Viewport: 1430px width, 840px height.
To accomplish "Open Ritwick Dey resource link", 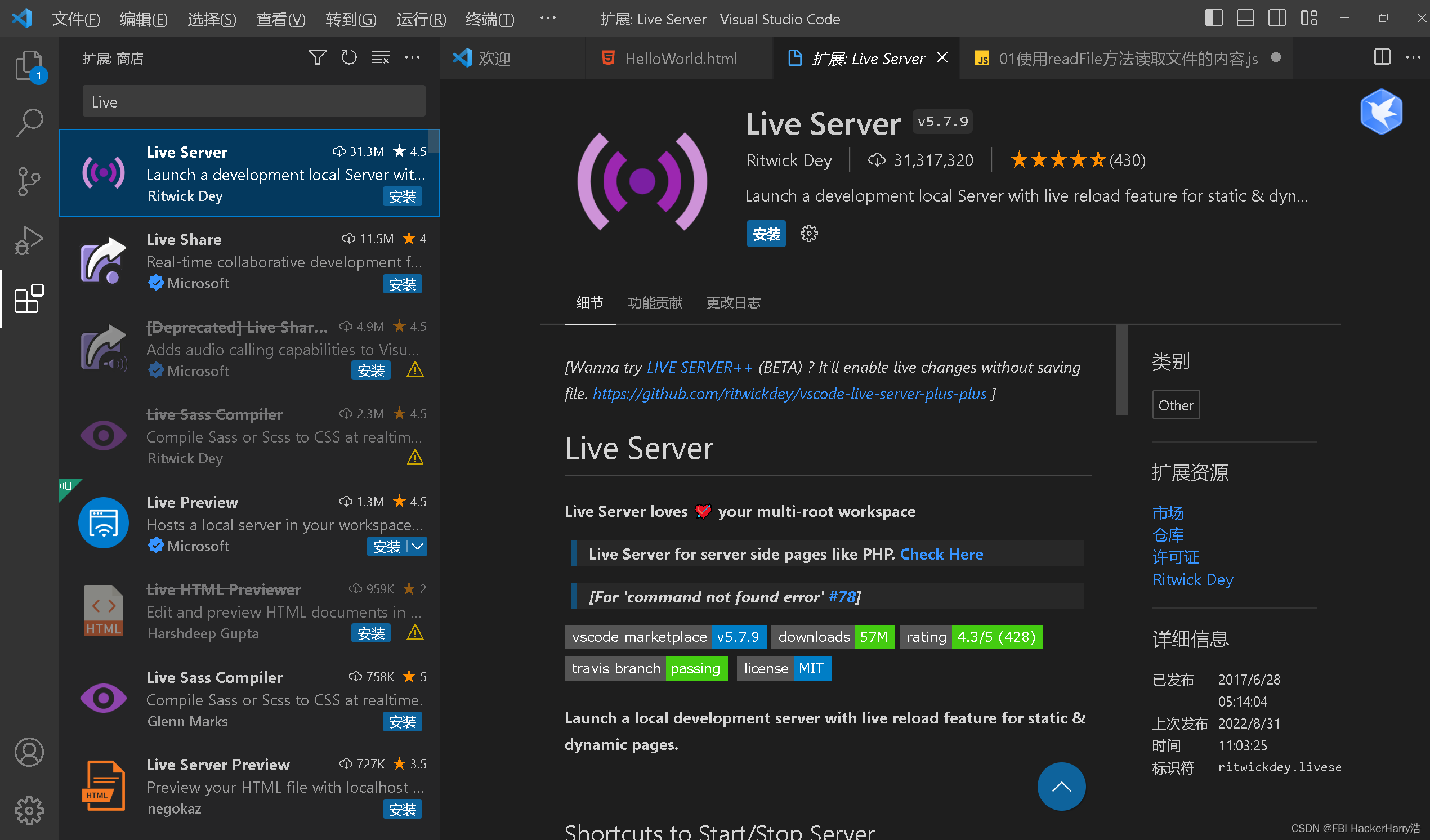I will point(1193,579).
